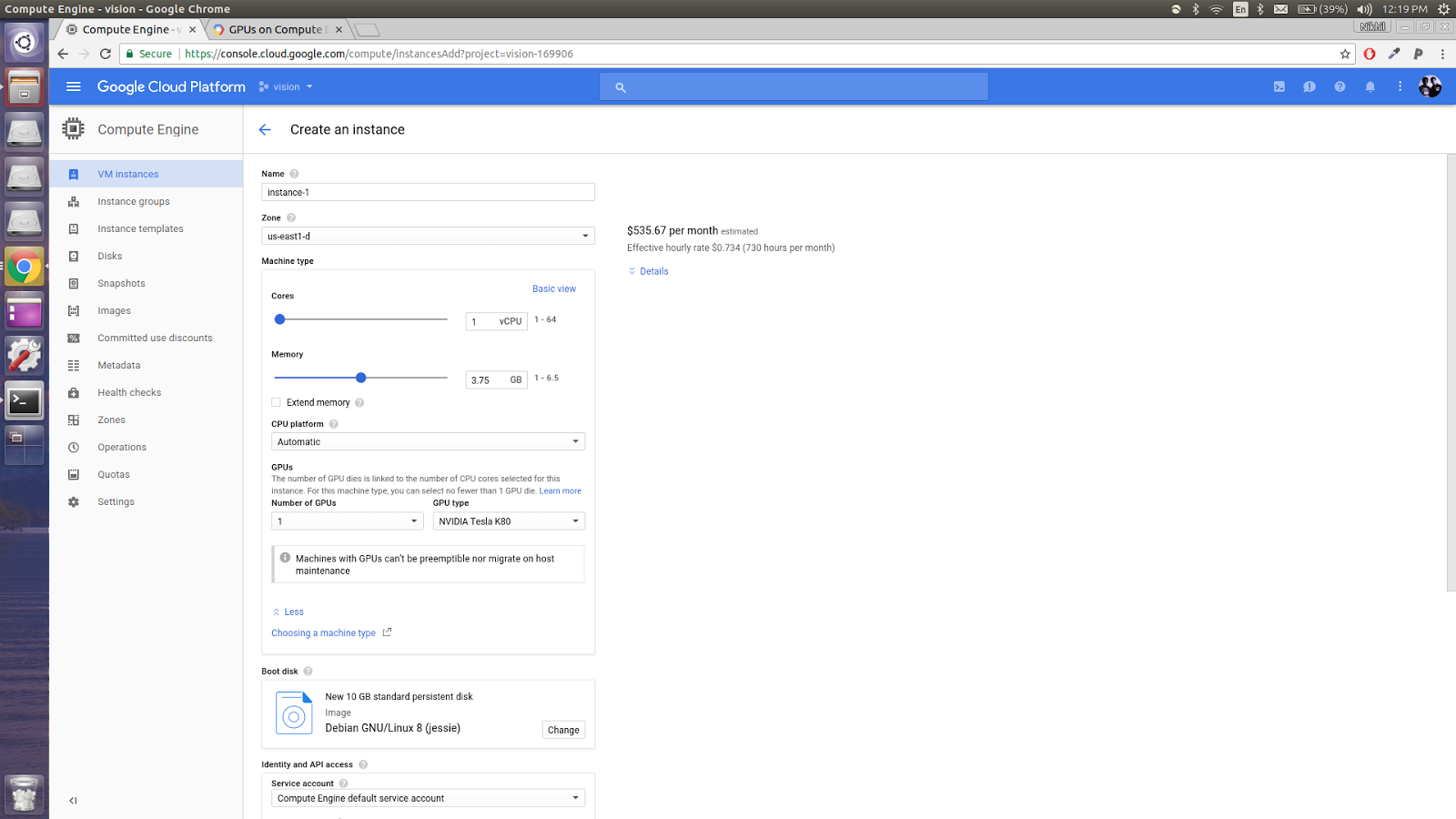Open the Snapshots section in the sidebar
Viewport: 1456px width, 819px height.
(120, 283)
